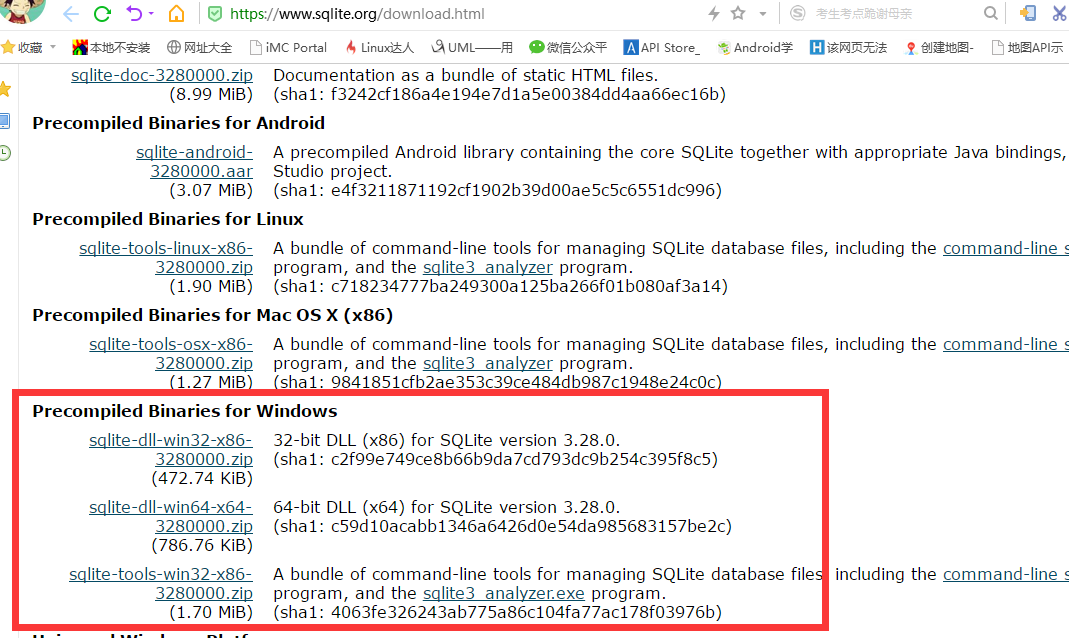This screenshot has height=638, width=1069.
Task: Open the address bar dropdown arrow
Action: (763, 14)
